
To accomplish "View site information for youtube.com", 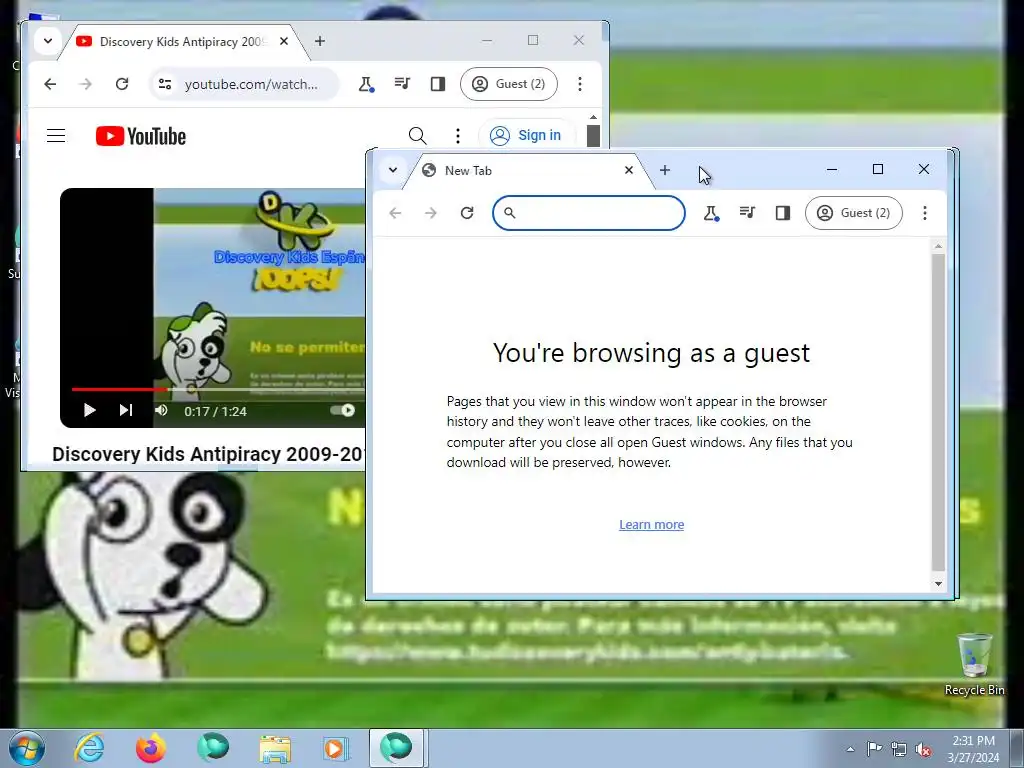I will point(165,84).
